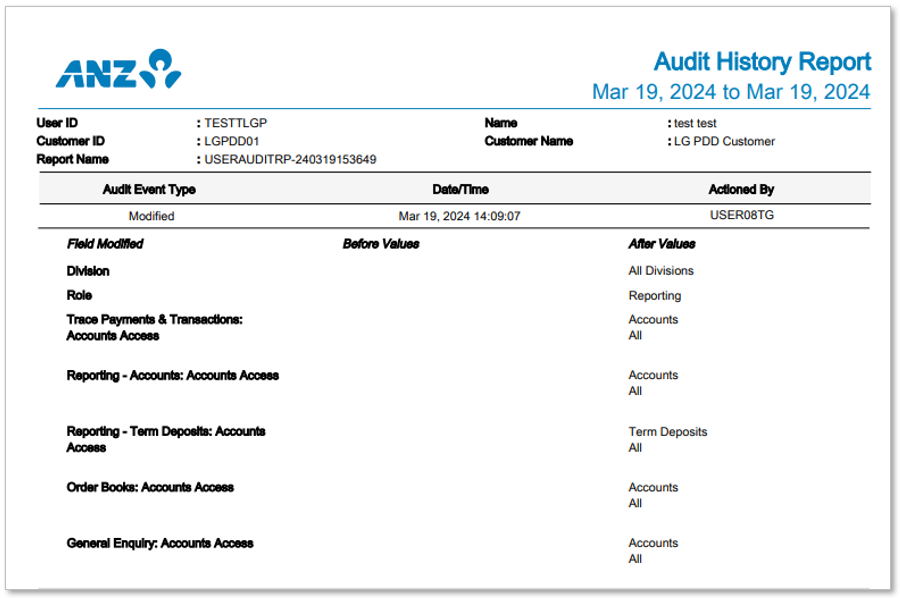The image size is (900, 598).
Task: Select the After Values heading
Action: point(662,244)
